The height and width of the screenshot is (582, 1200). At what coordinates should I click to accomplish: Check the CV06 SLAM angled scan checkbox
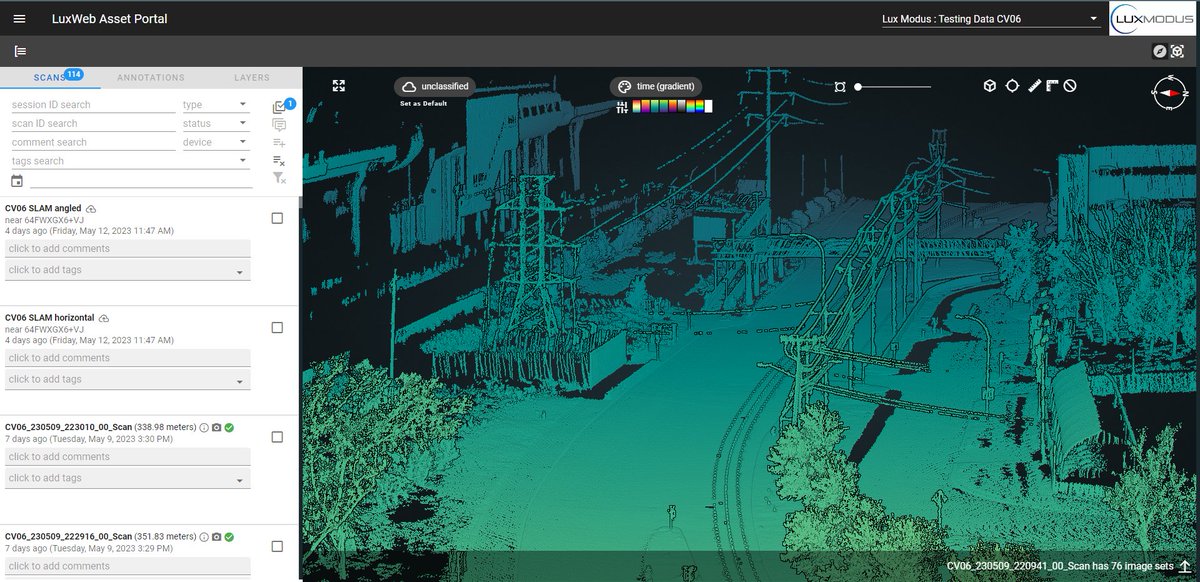click(277, 218)
